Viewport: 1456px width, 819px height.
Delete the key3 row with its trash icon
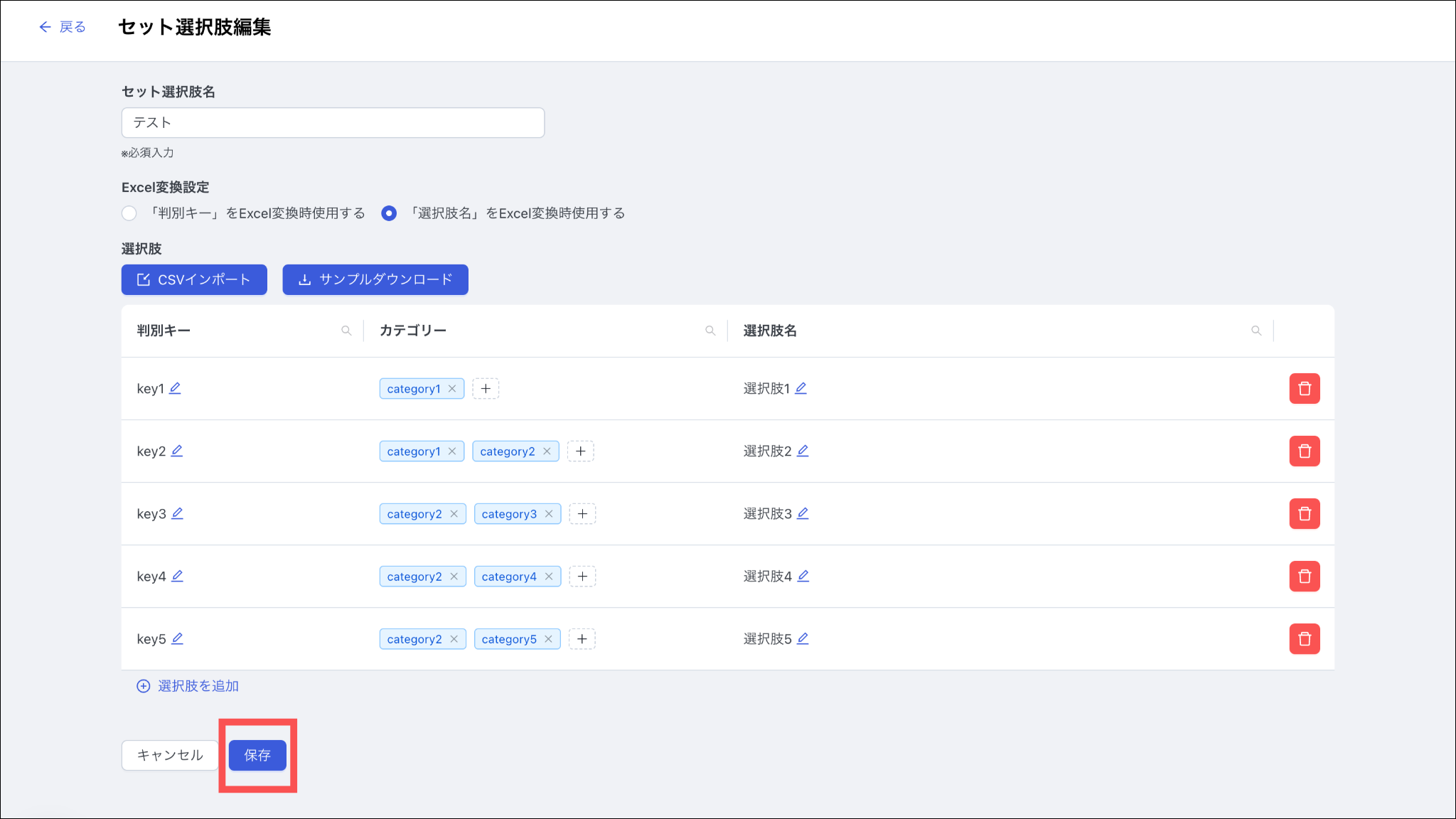pyautogui.click(x=1304, y=513)
